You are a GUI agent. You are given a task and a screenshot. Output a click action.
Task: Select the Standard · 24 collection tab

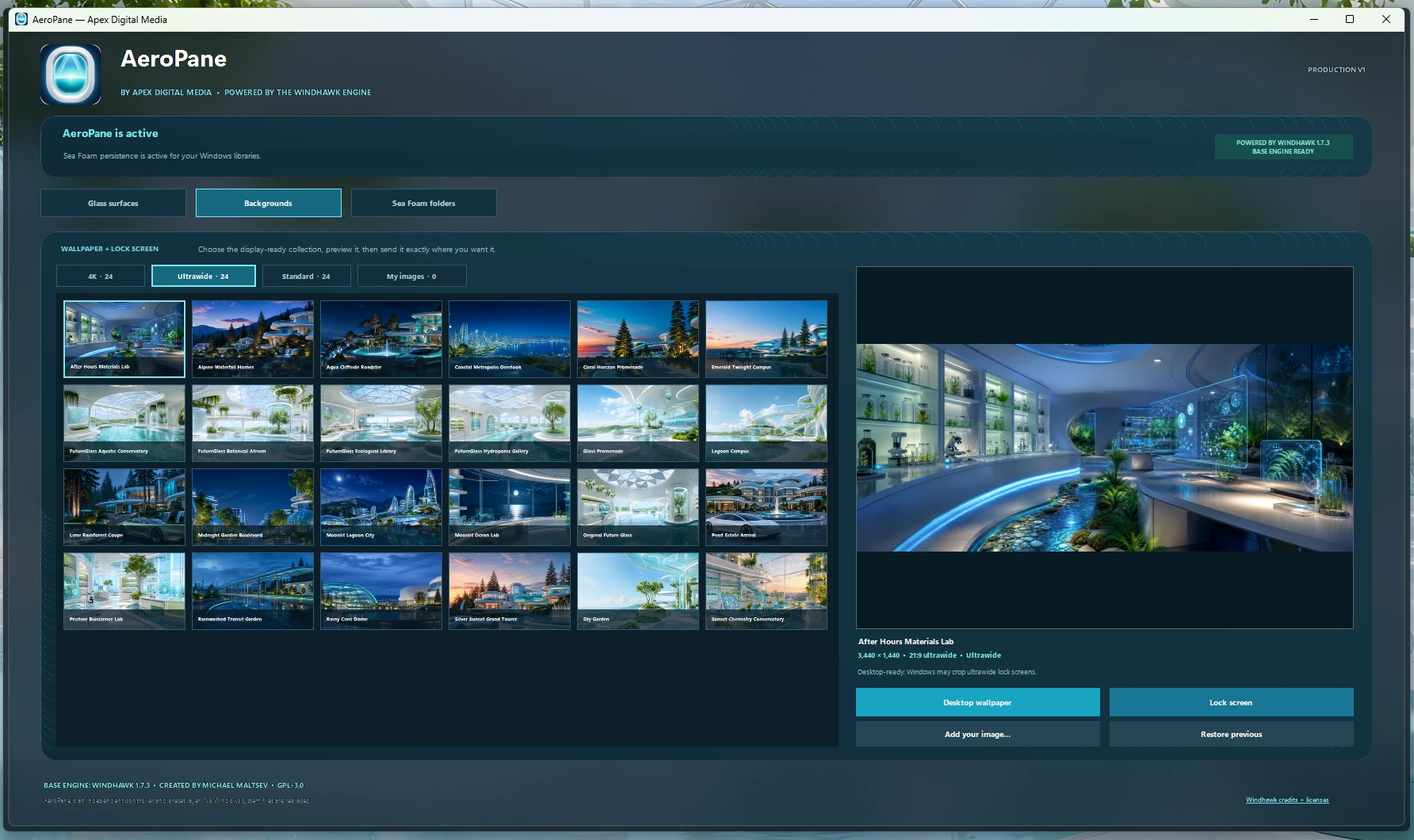point(307,276)
